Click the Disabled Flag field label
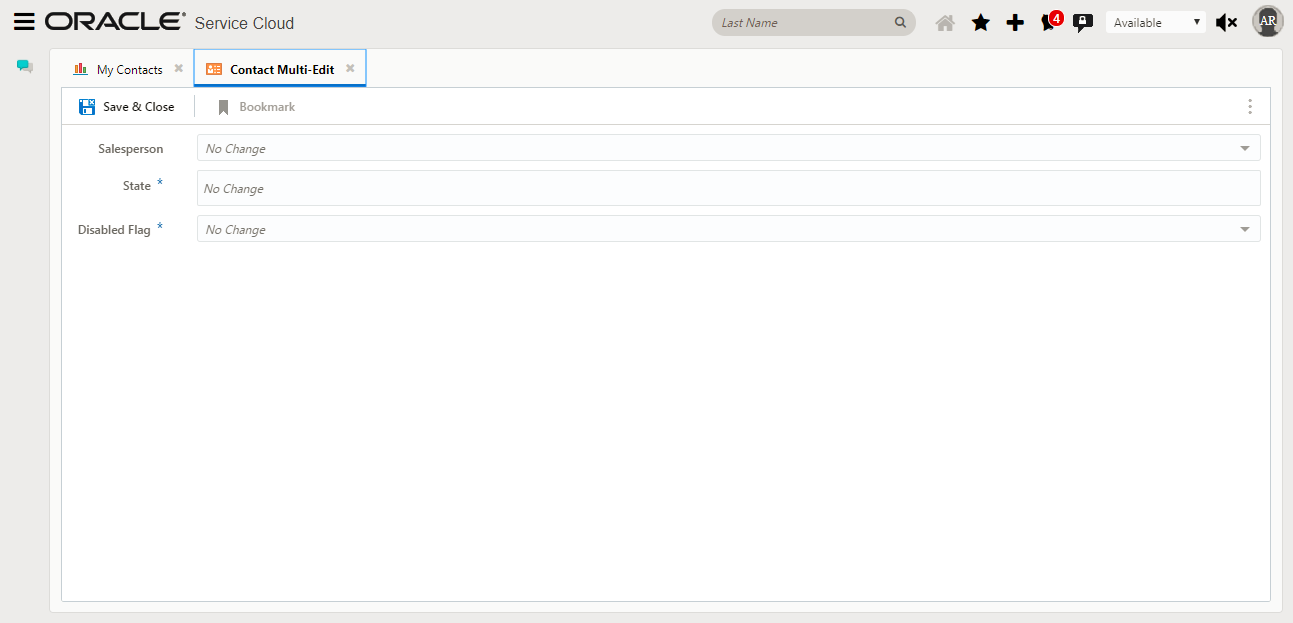 114,229
